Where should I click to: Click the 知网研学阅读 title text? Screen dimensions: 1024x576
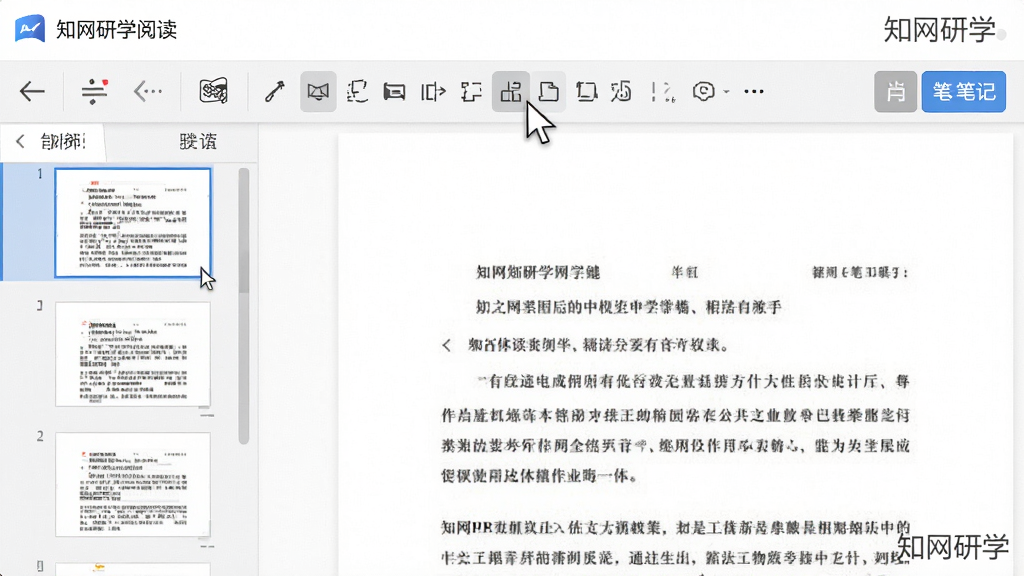point(116,29)
